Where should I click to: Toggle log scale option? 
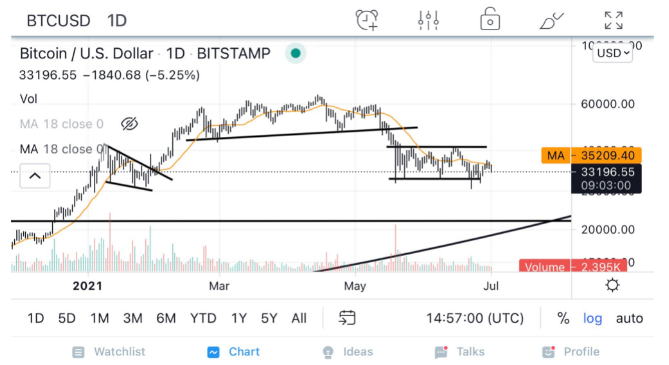[592, 318]
